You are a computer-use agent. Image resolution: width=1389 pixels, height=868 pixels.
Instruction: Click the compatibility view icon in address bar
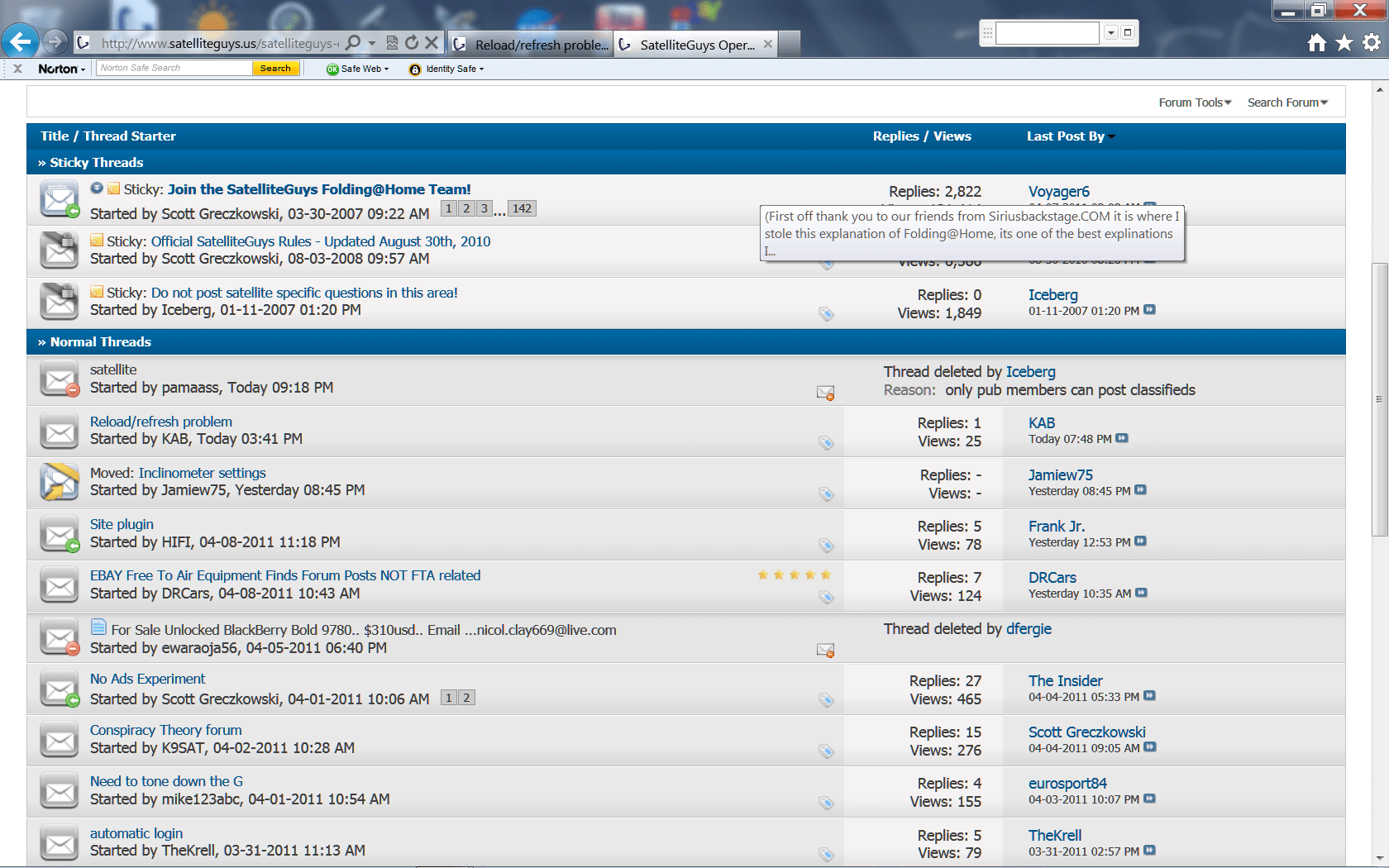[392, 42]
